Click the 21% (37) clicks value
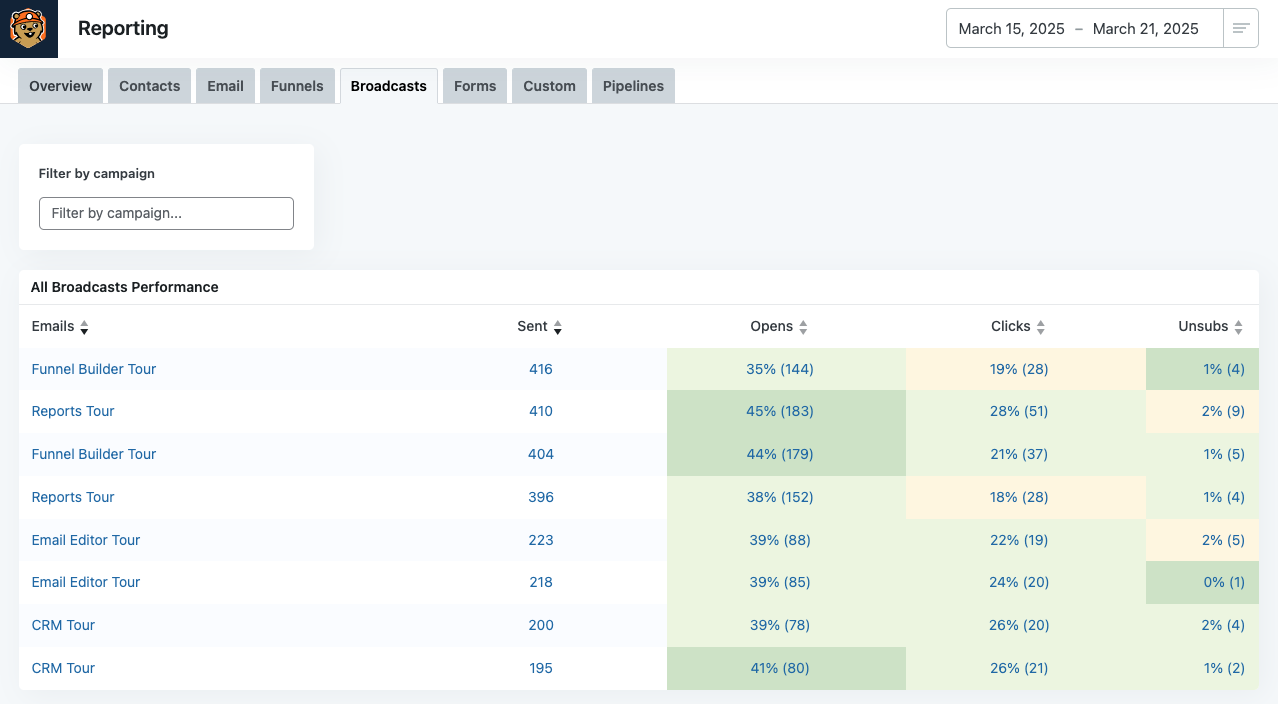This screenshot has width=1278, height=704. point(1019,454)
